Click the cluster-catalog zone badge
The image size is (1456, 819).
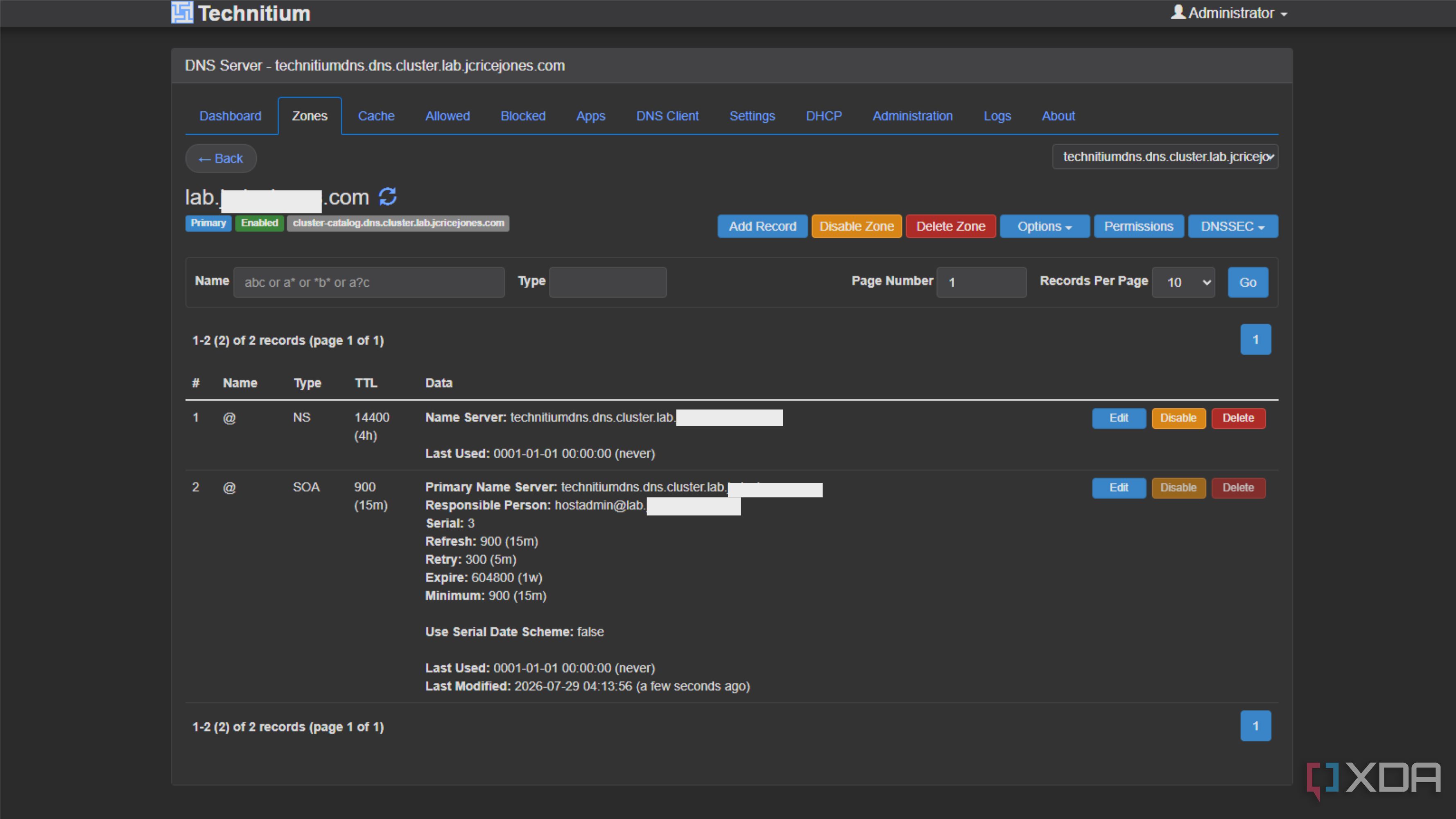coord(398,223)
